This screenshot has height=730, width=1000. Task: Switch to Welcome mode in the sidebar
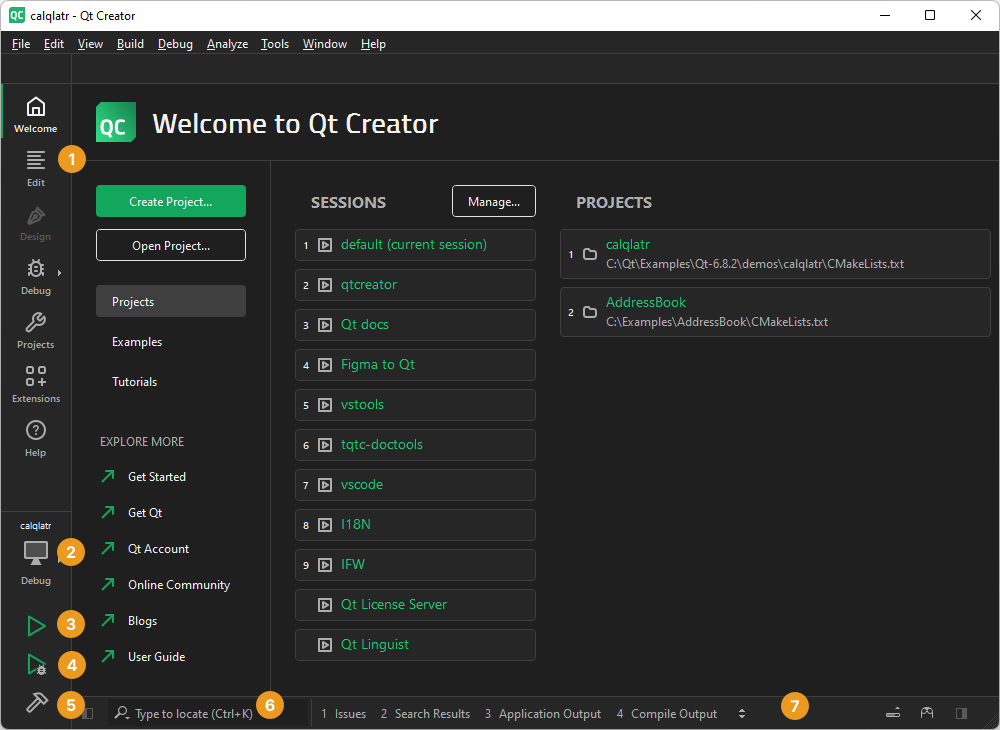tap(36, 114)
